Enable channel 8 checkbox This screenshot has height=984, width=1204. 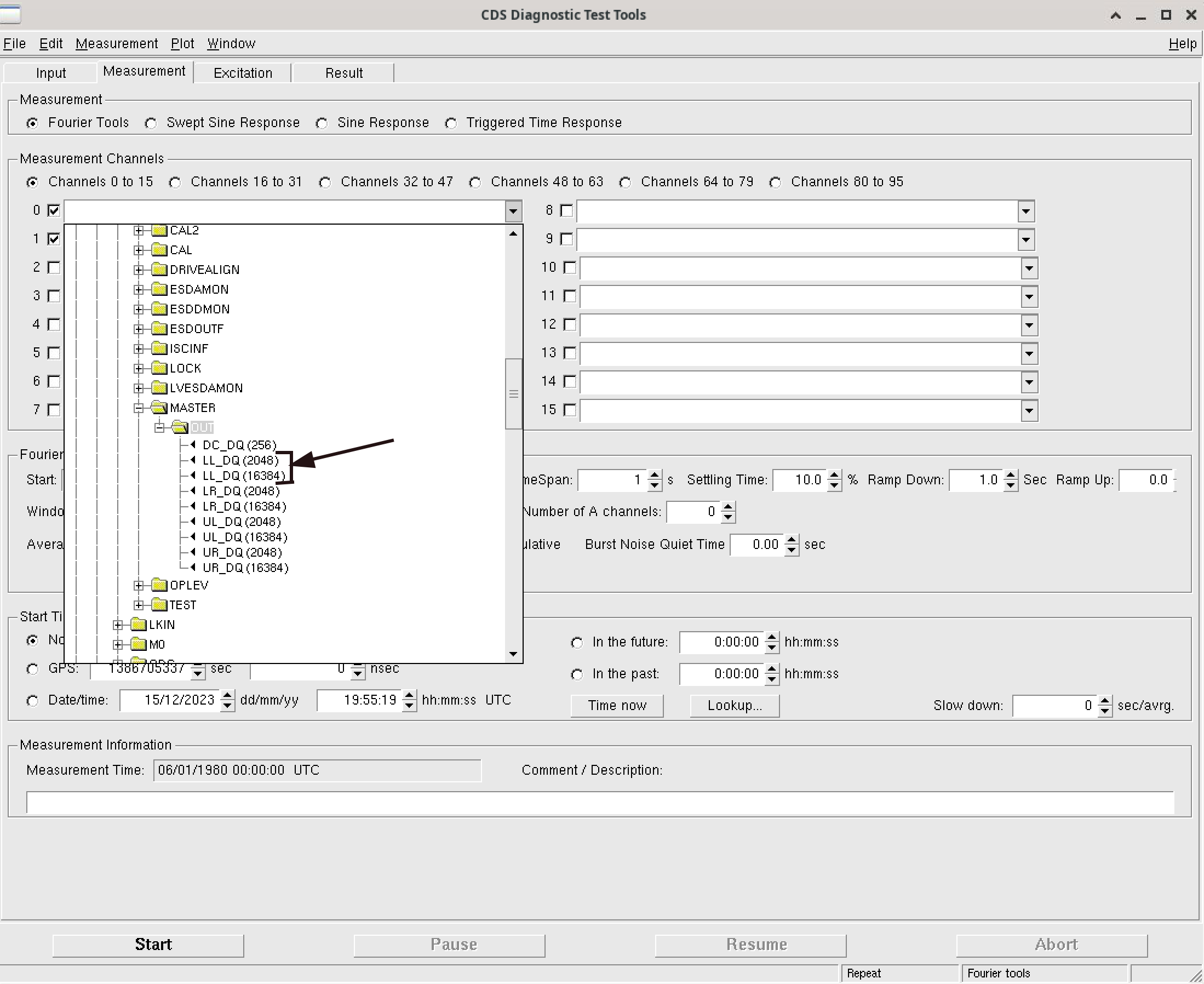click(566, 211)
